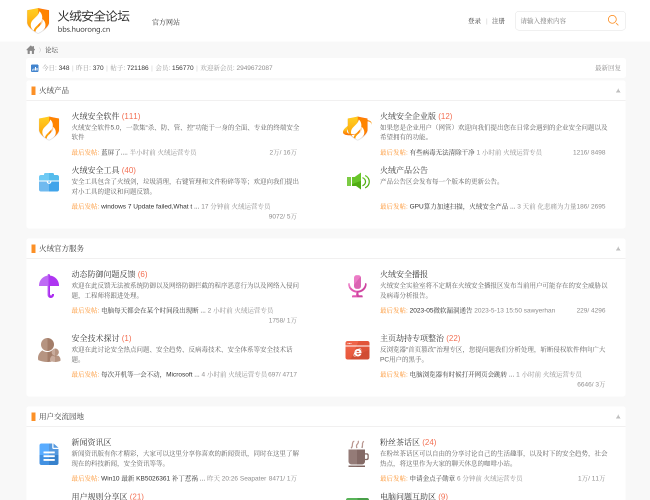Viewport: 650px width, 500px height.
Task: Click the red browser 主页劫持专项整治 icon
Action: 357,350
